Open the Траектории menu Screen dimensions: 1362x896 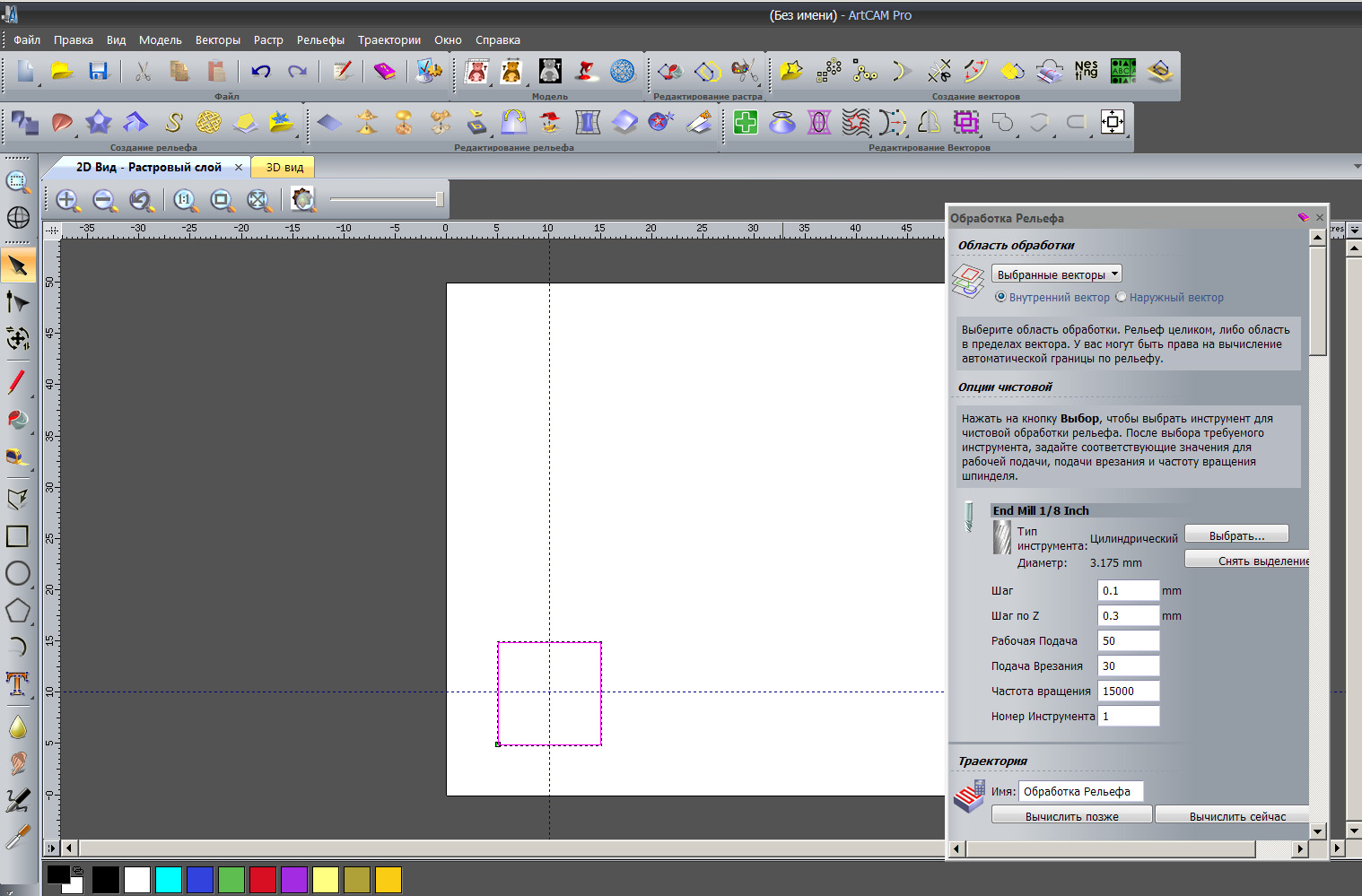pos(389,39)
